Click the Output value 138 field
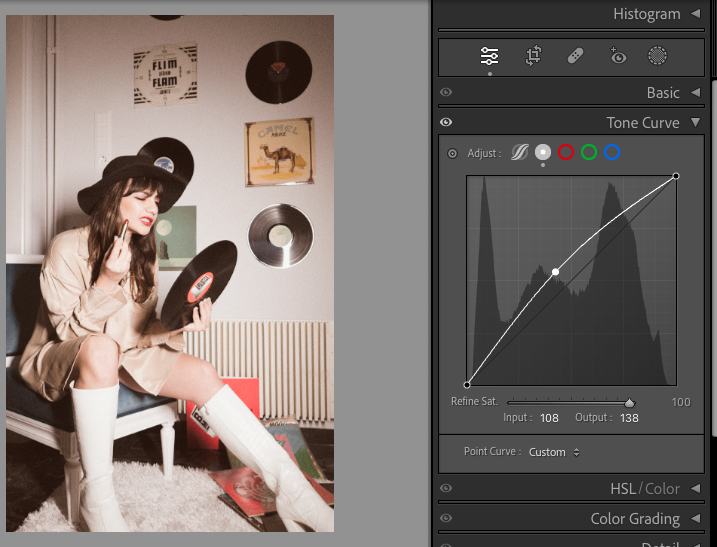717x547 pixels. click(x=628, y=417)
